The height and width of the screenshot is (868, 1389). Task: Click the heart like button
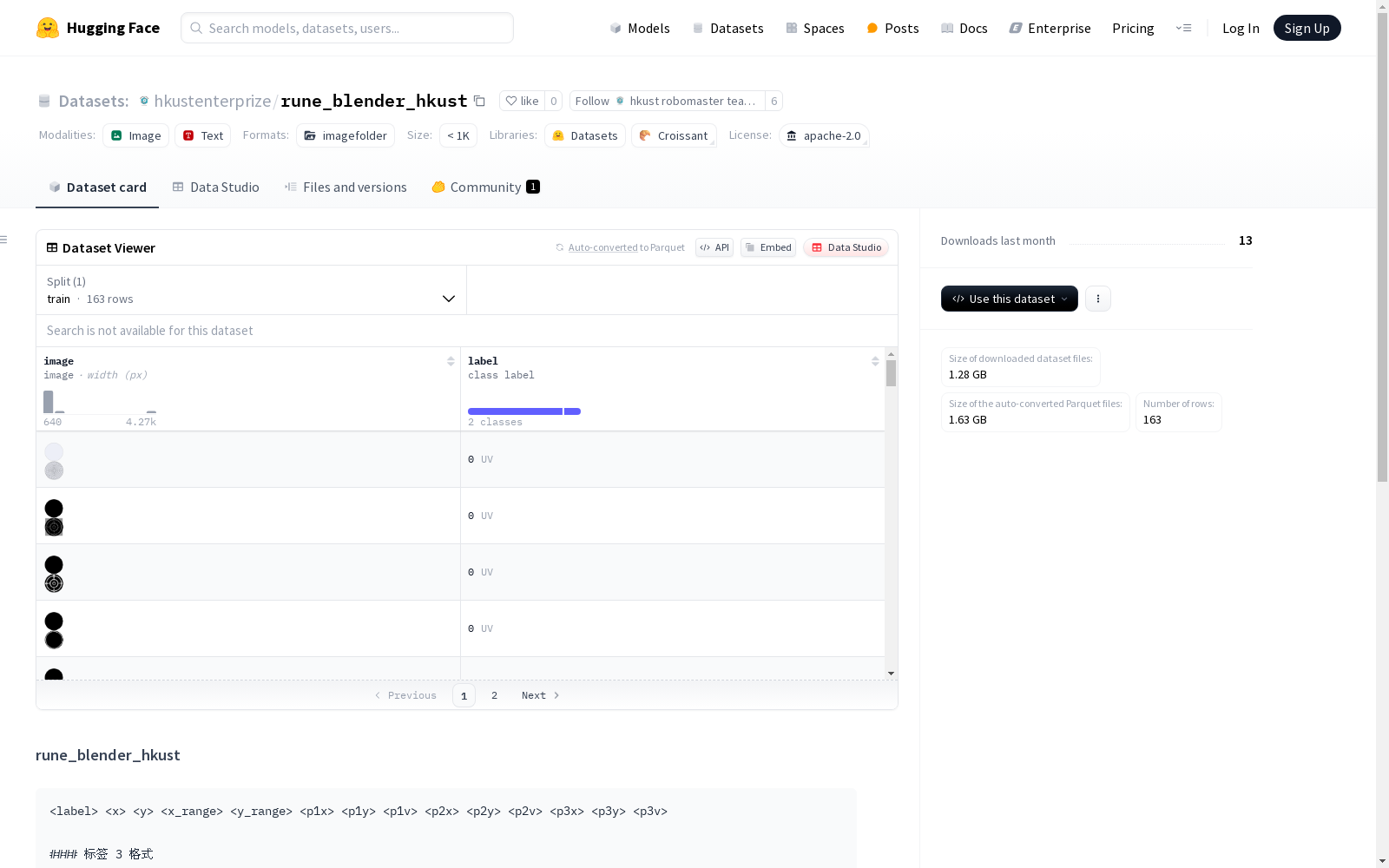pyautogui.click(x=523, y=101)
